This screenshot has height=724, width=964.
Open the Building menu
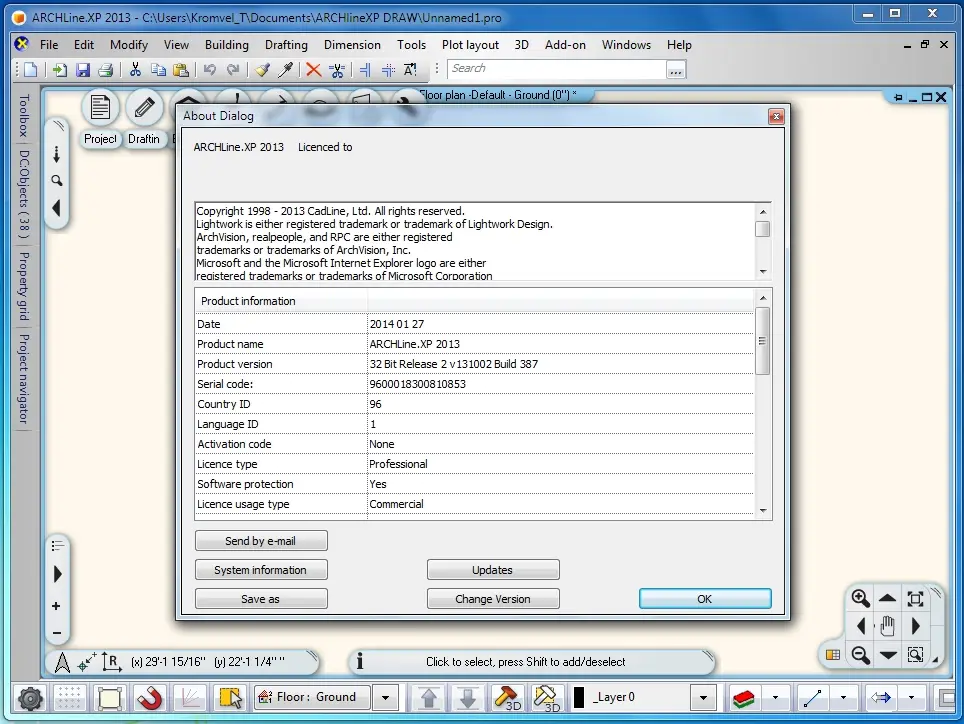(227, 45)
